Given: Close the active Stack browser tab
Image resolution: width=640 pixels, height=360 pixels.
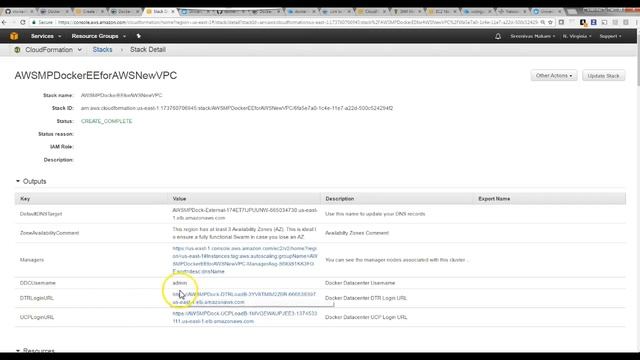Looking at the screenshot, I should [x=173, y=11].
